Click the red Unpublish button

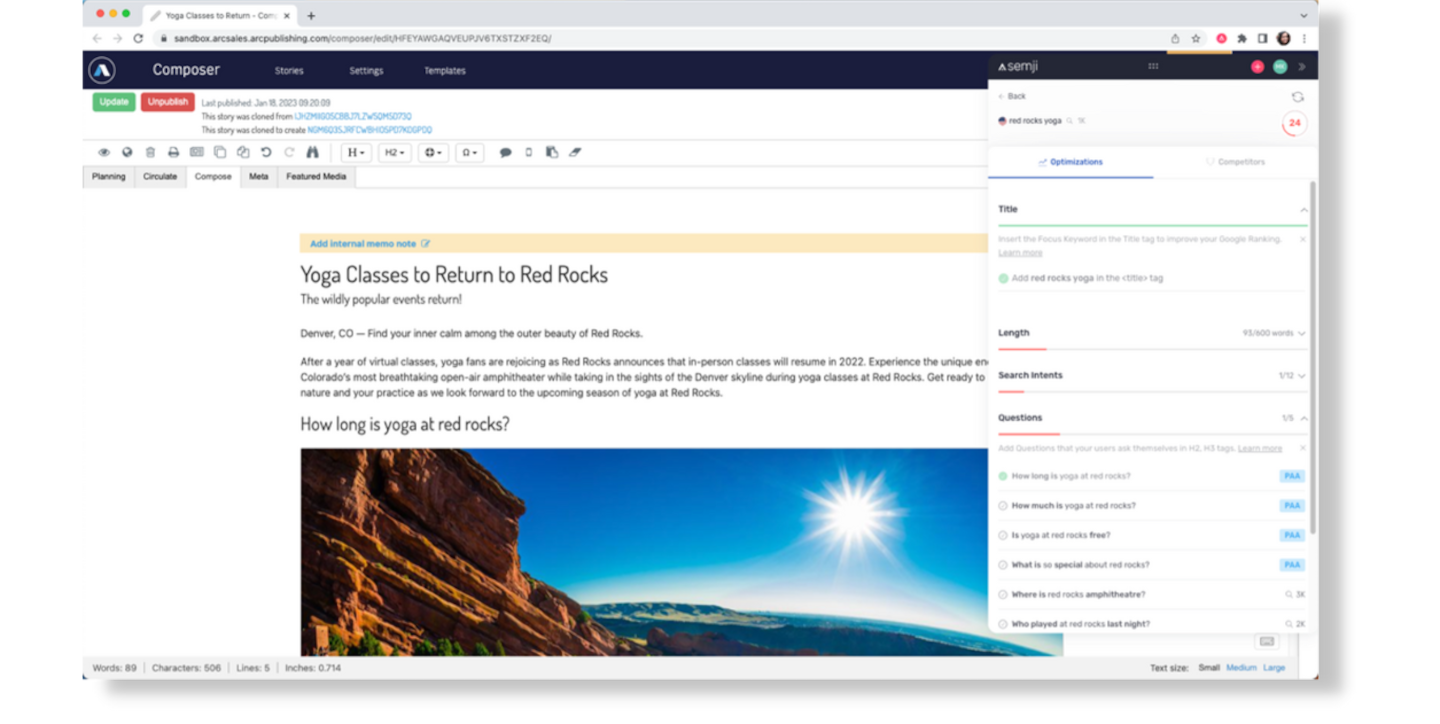coord(167,102)
